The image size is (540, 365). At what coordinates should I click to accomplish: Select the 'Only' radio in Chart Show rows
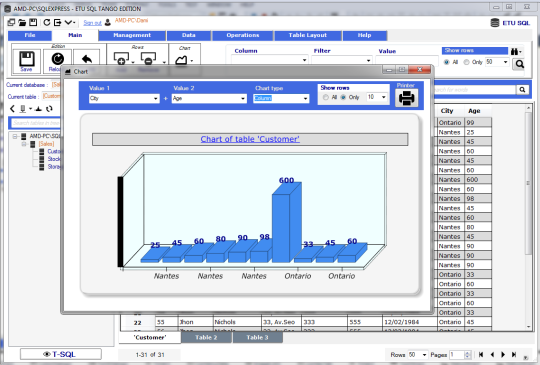pos(343,97)
